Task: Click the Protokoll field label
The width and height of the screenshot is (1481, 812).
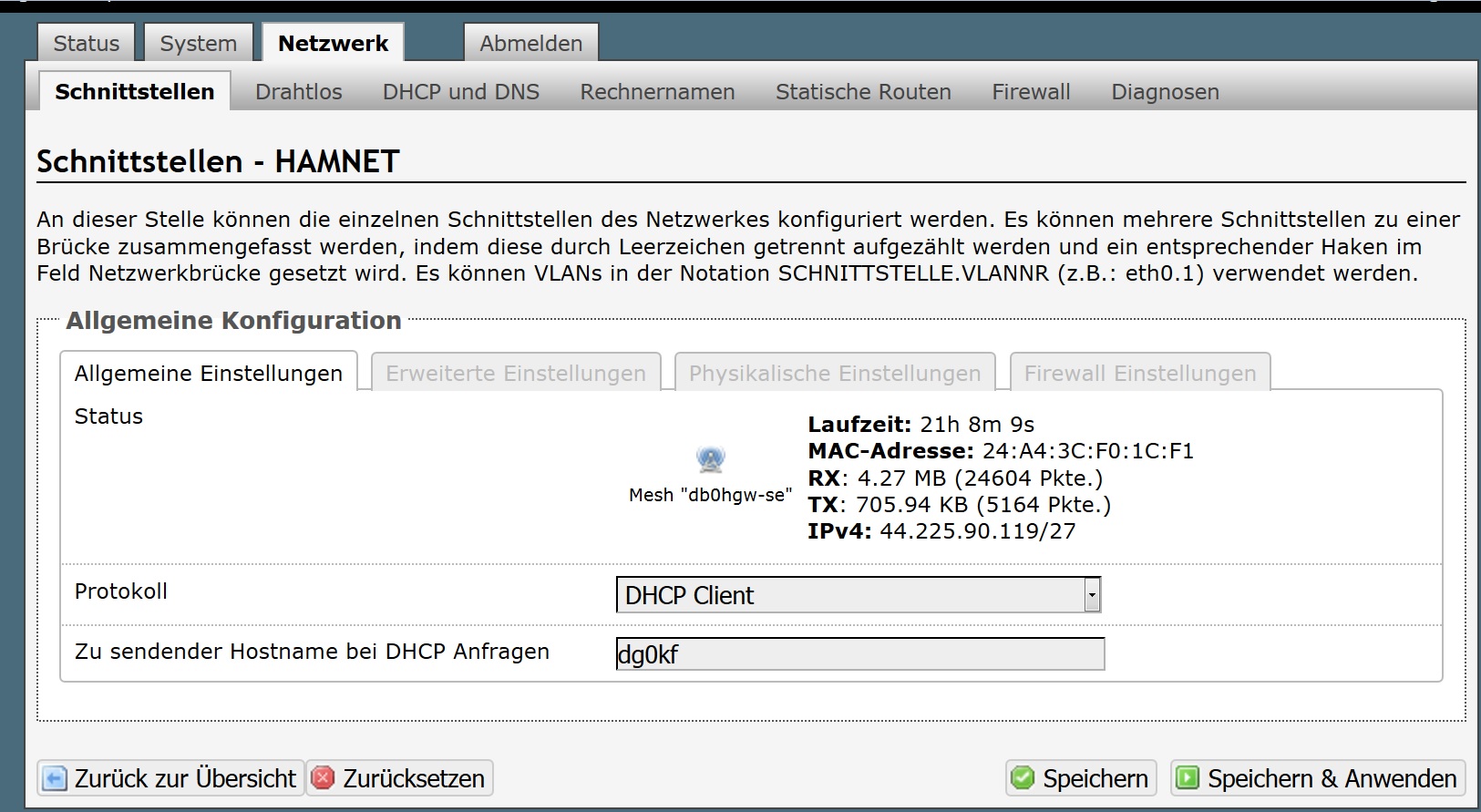Action: coord(121,591)
